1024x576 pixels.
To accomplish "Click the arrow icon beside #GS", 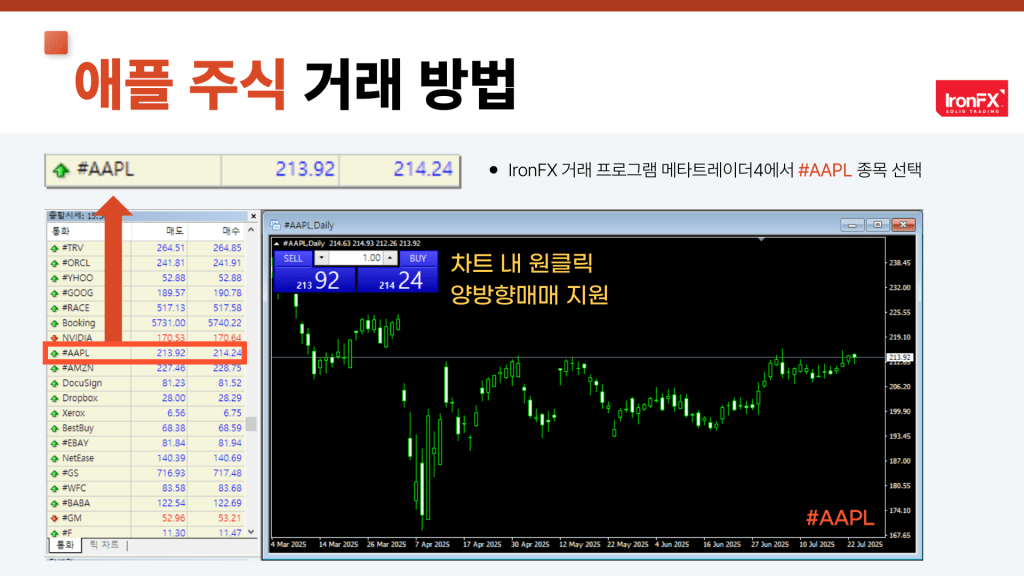I will [54, 473].
